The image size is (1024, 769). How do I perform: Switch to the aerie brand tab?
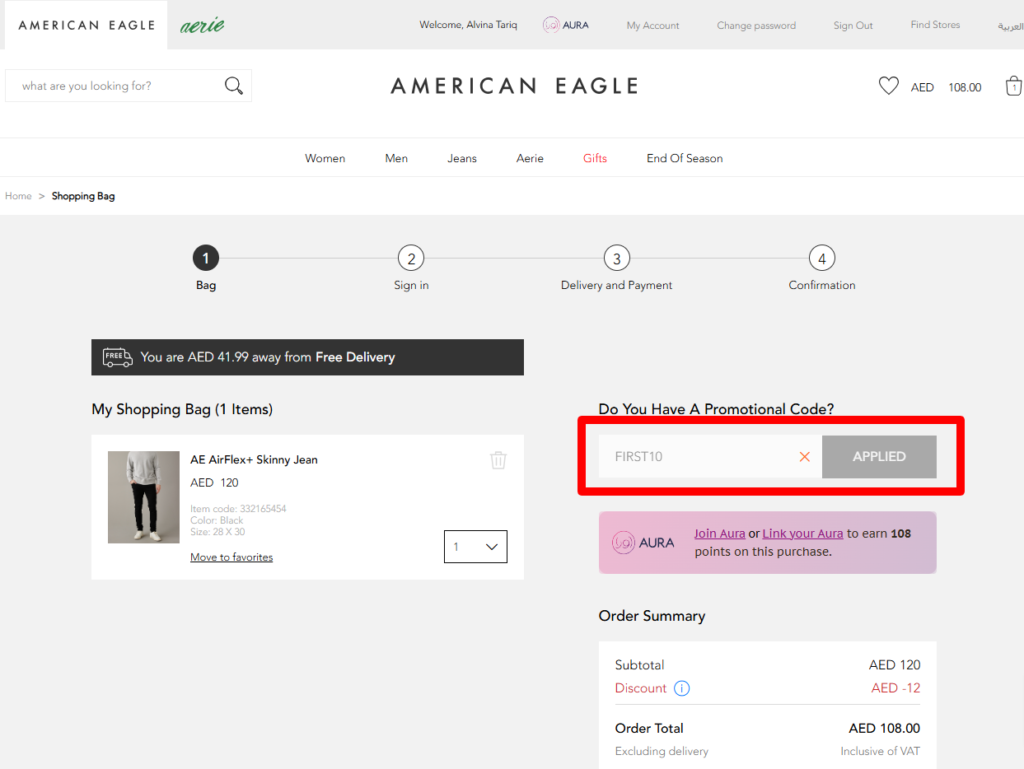click(x=202, y=24)
